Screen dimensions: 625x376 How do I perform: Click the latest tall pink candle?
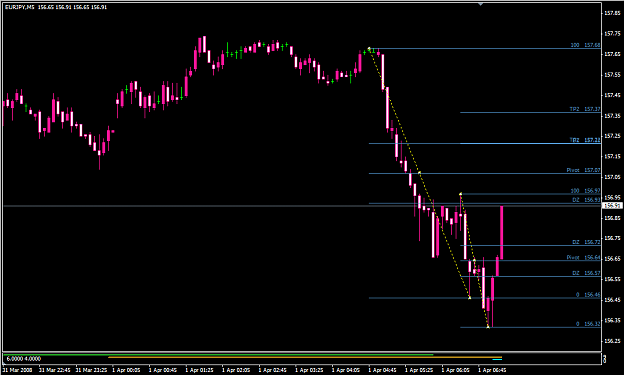pyautogui.click(x=501, y=232)
